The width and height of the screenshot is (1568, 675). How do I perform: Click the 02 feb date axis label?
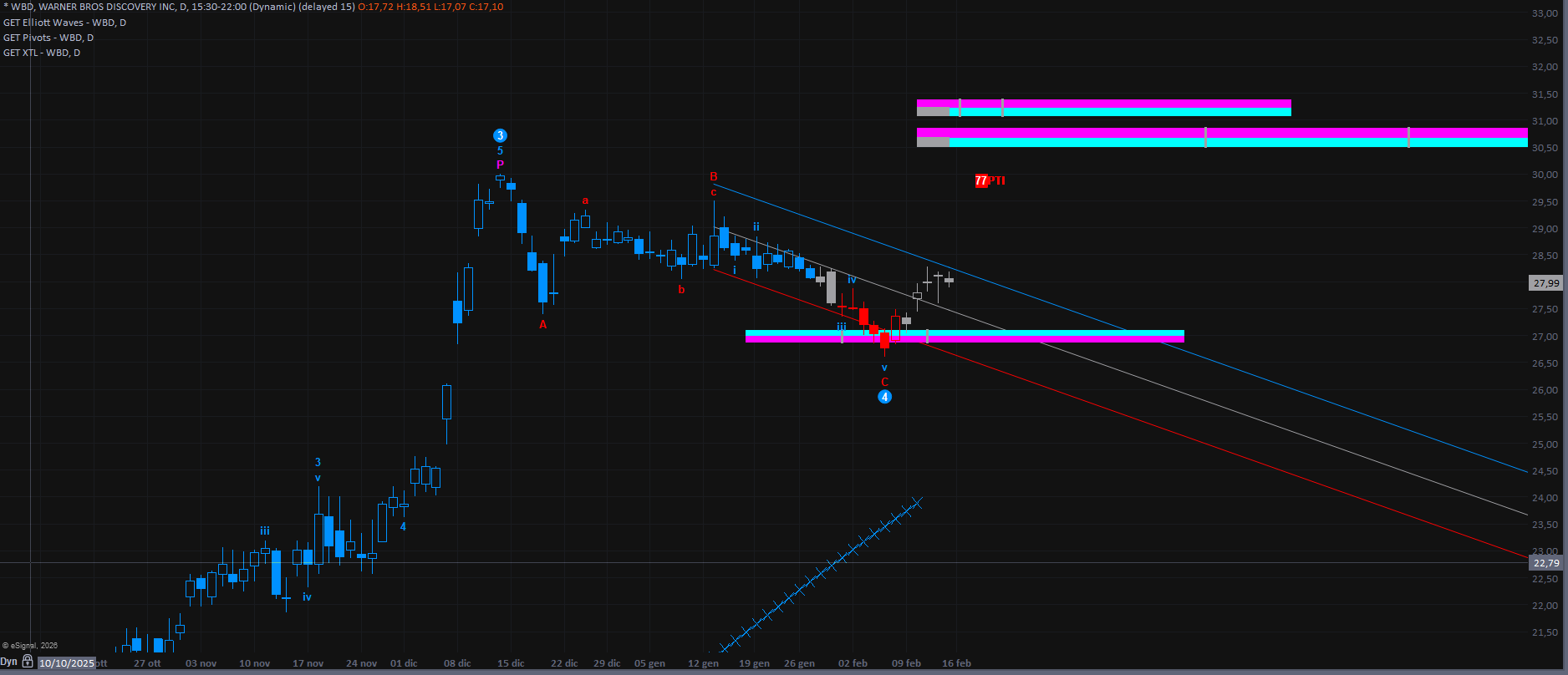[x=853, y=663]
